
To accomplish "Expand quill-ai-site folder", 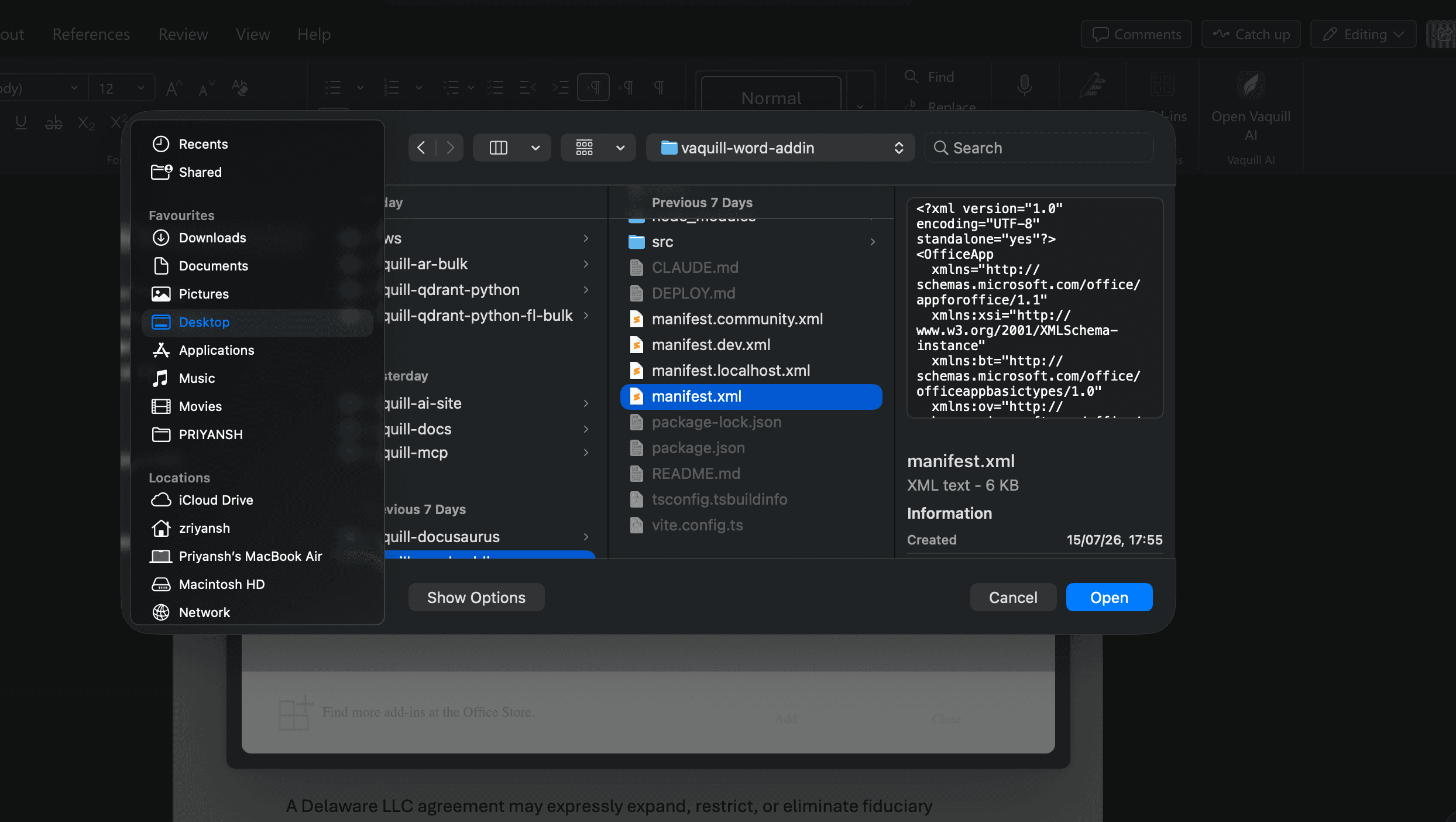I will coord(586,403).
